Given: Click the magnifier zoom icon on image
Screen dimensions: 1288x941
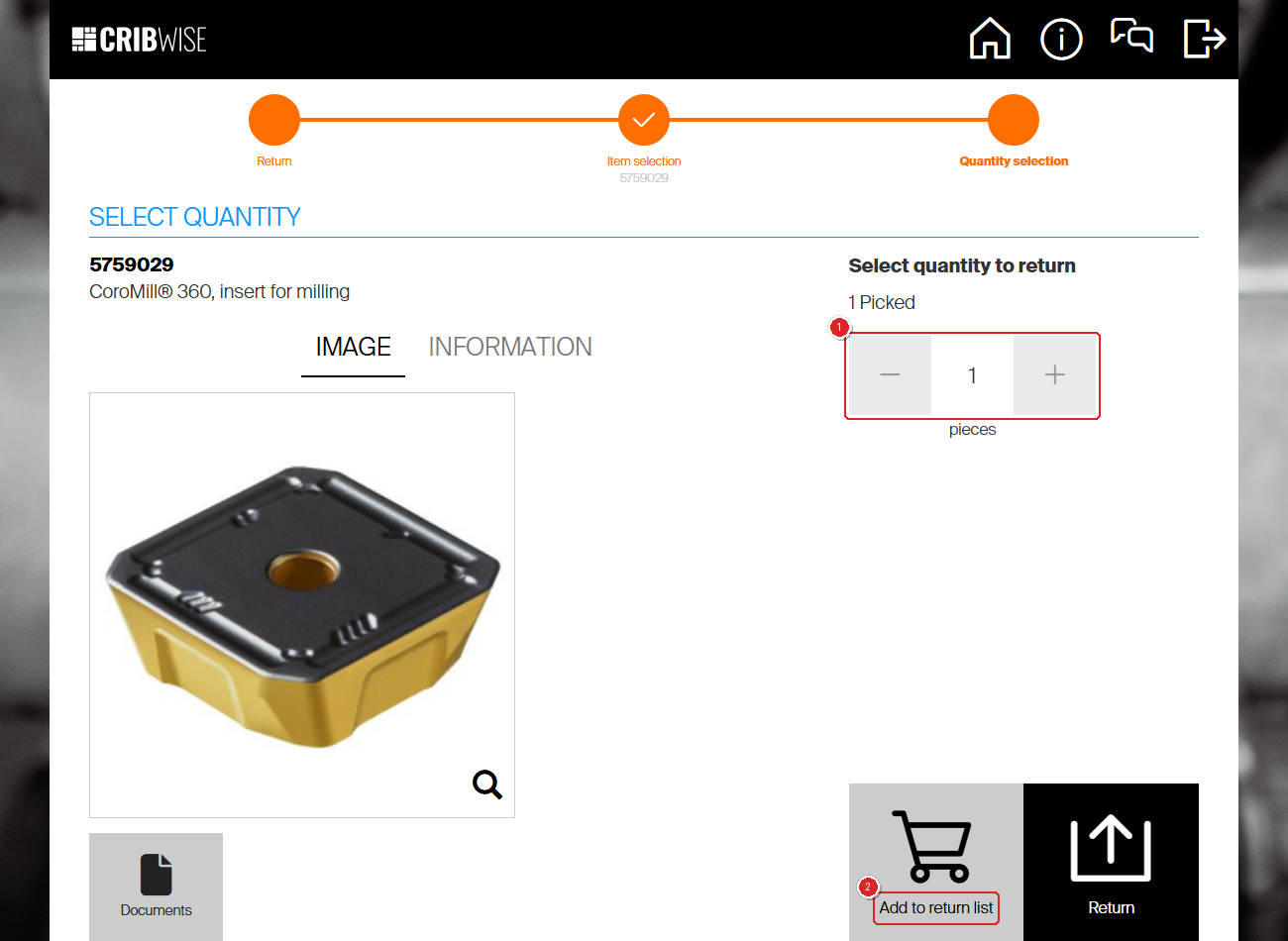Looking at the screenshot, I should 486,784.
